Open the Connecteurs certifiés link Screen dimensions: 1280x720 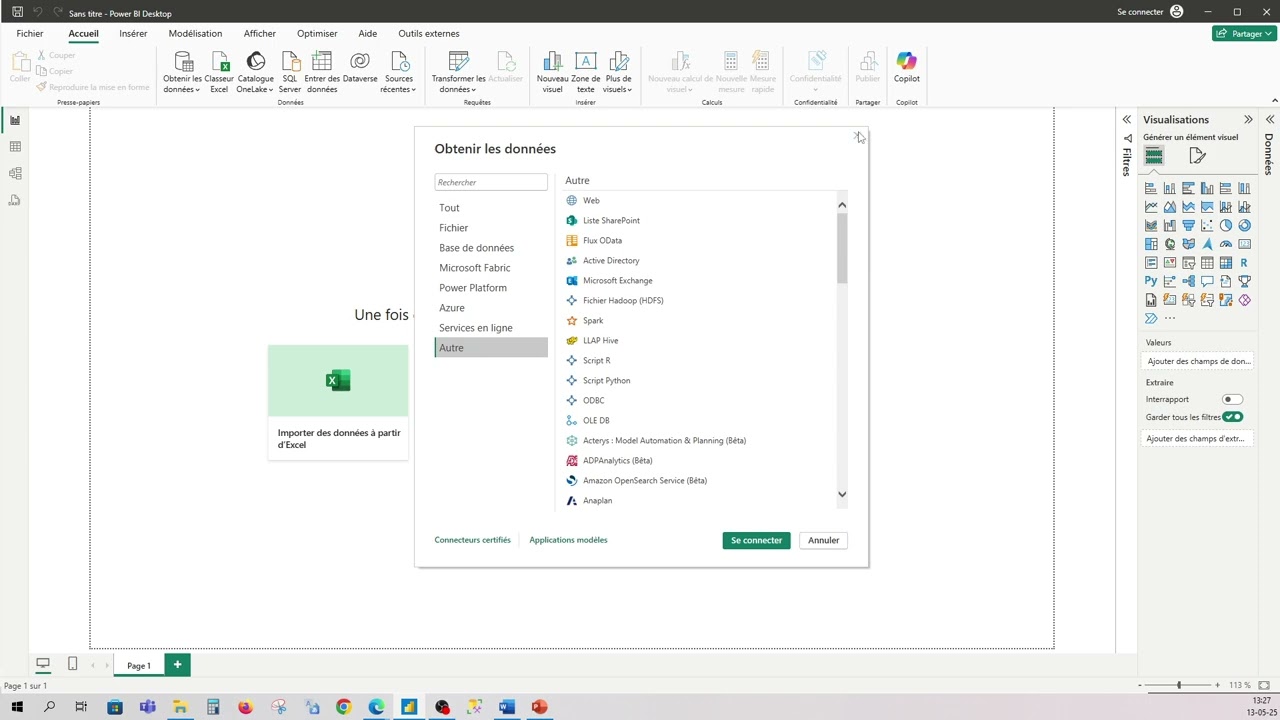472,540
